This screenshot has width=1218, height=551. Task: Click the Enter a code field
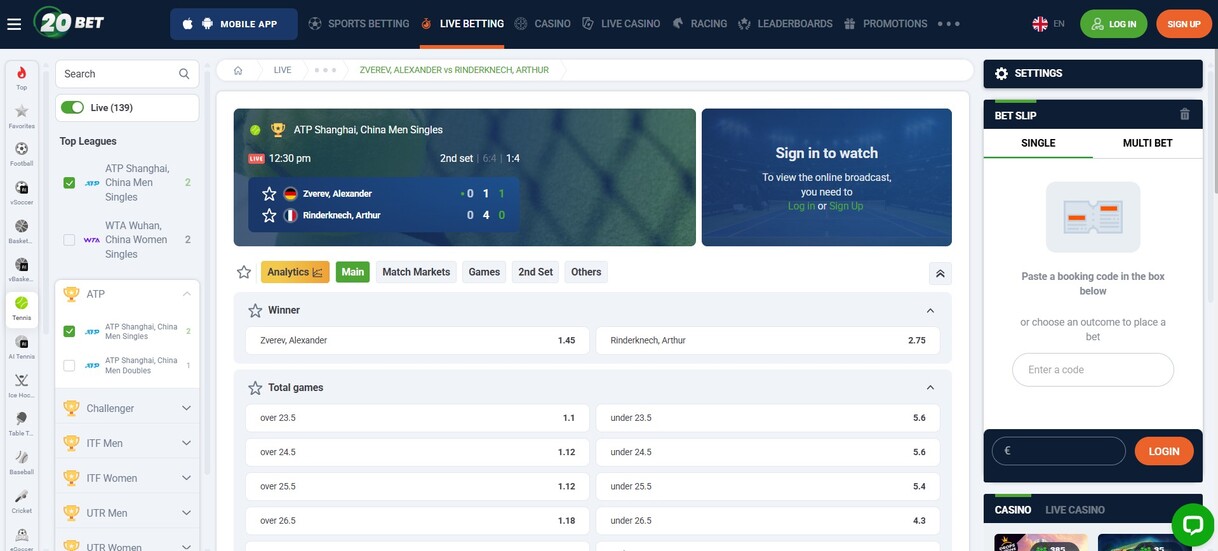coord(1092,370)
